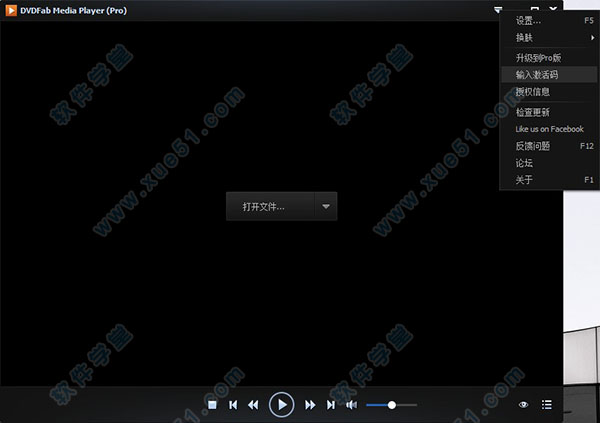The image size is (600, 423).
Task: Adjust the volume slider
Action: [391, 405]
